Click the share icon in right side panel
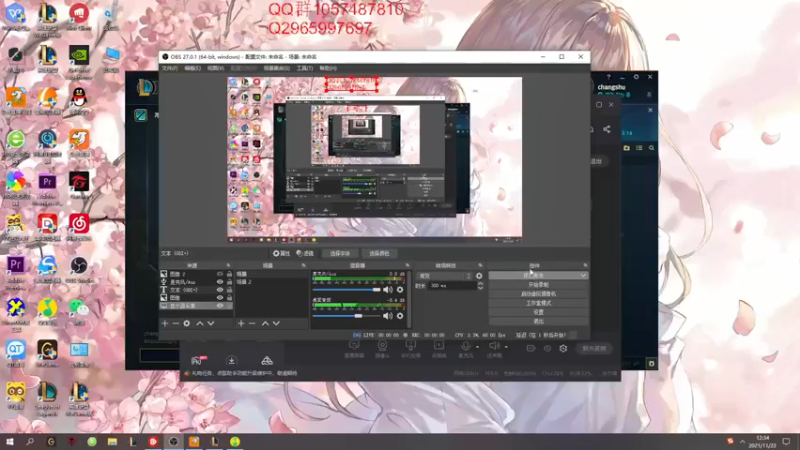Screen dimensions: 800x450 click(607, 129)
